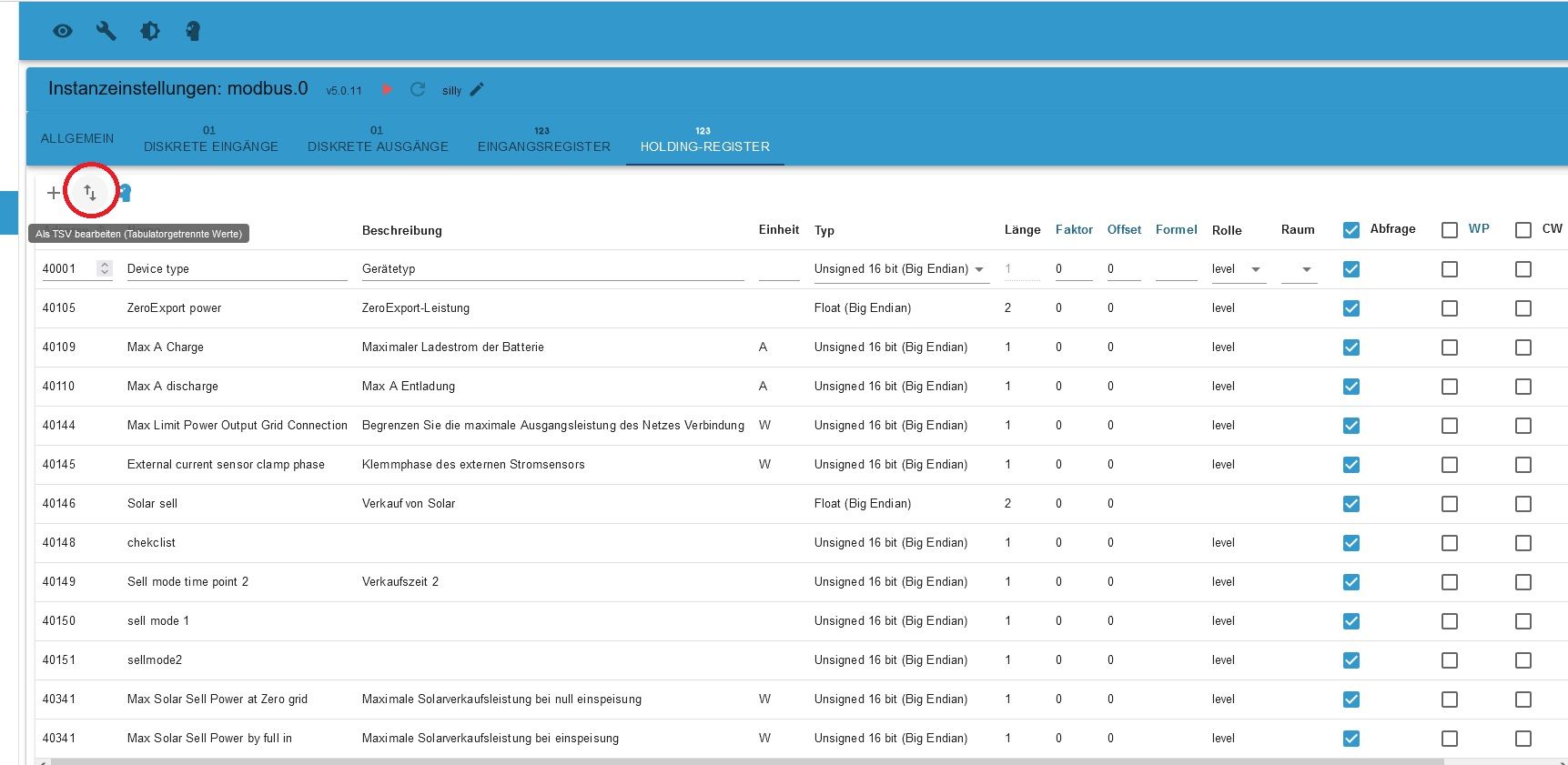The height and width of the screenshot is (765, 1568).
Task: Toggle the Abfrage header checkbox
Action: pyautogui.click(x=1351, y=230)
